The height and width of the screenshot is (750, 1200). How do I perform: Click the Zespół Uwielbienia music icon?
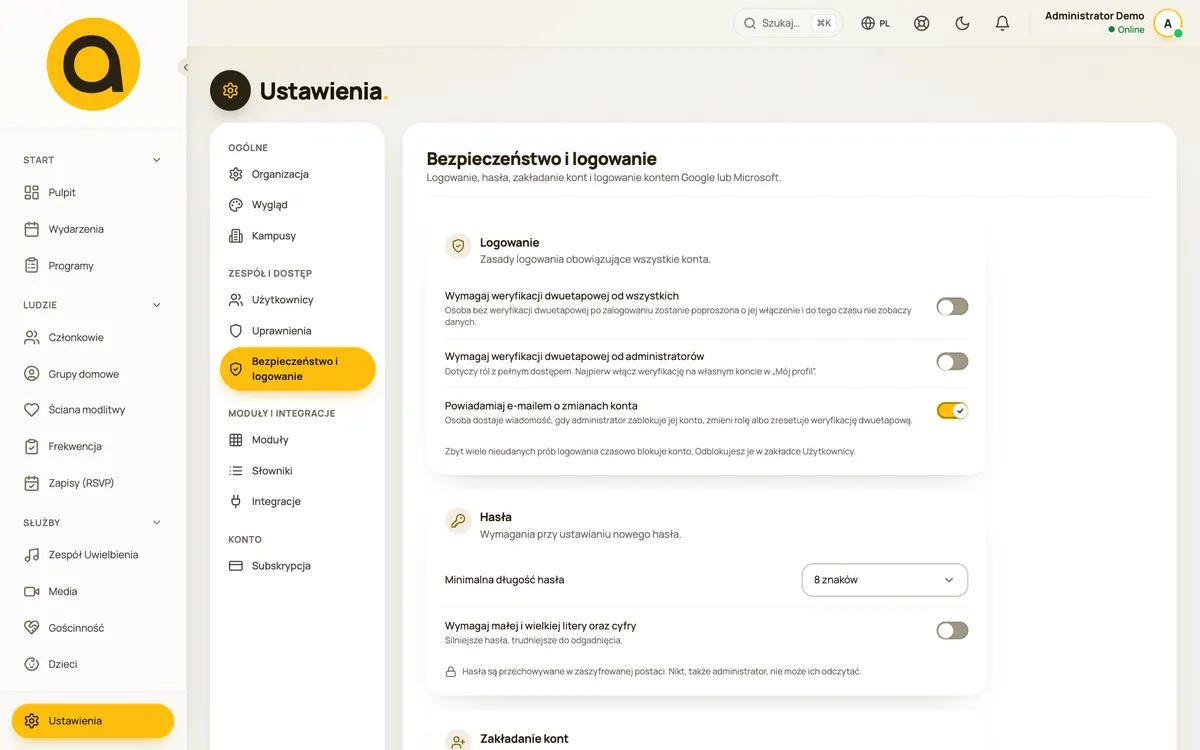point(32,555)
